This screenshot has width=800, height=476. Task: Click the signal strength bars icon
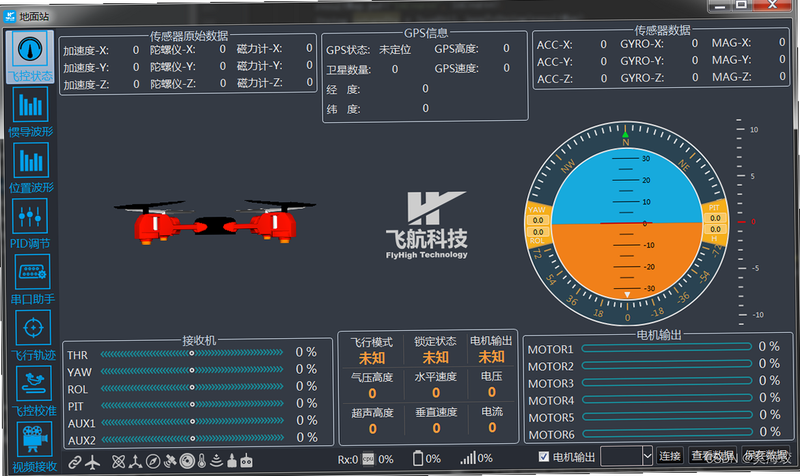tap(468, 458)
